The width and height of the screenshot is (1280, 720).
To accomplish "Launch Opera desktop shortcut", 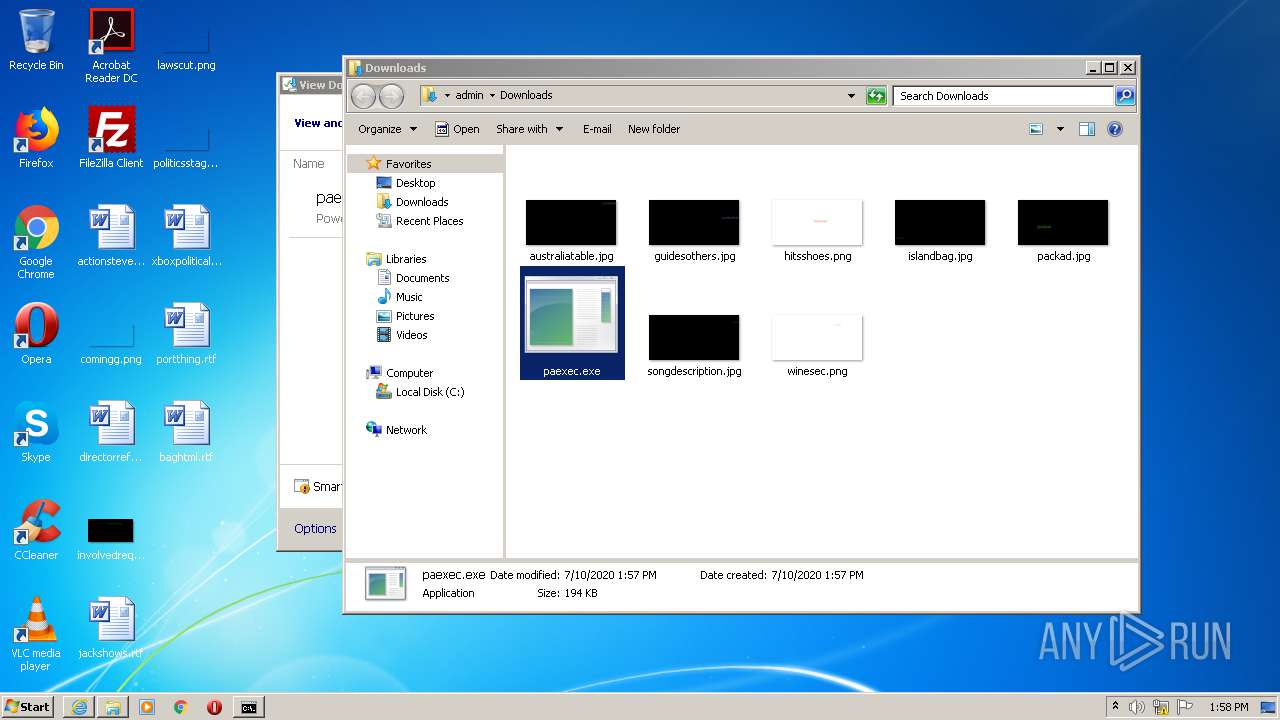I will point(36,334).
